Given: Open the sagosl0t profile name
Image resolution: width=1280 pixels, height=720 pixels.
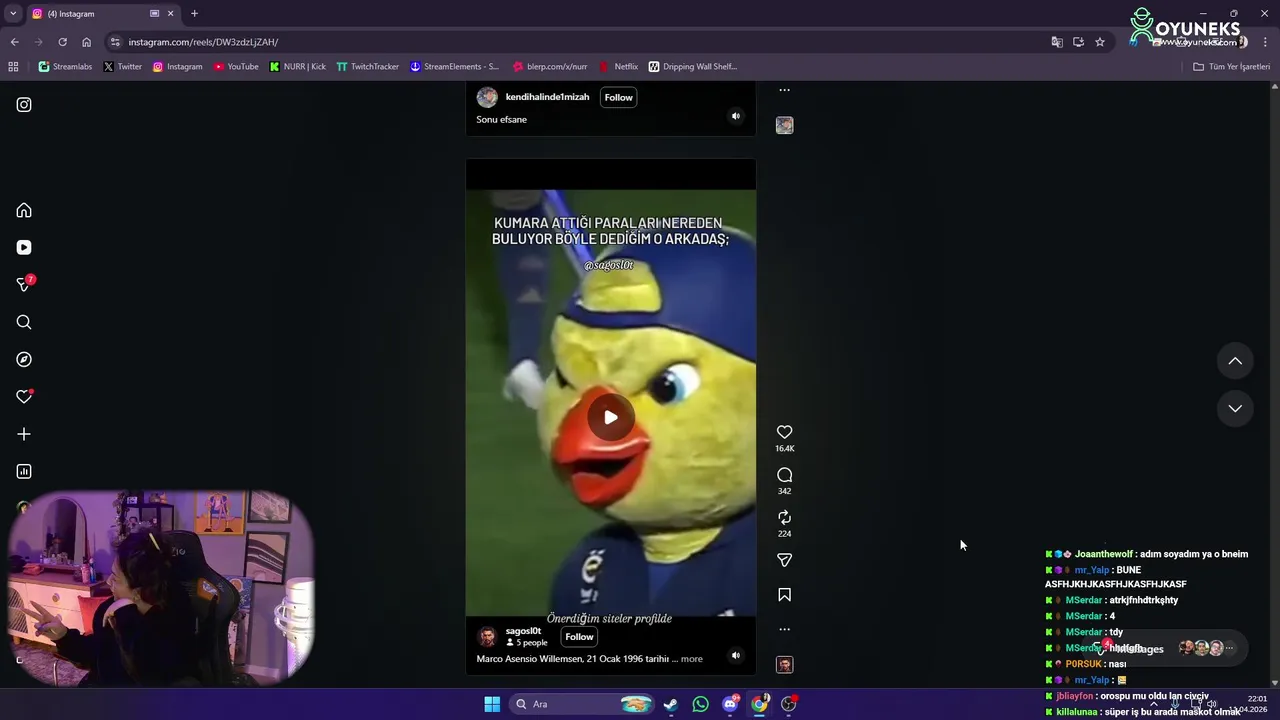Looking at the screenshot, I should (x=523, y=631).
